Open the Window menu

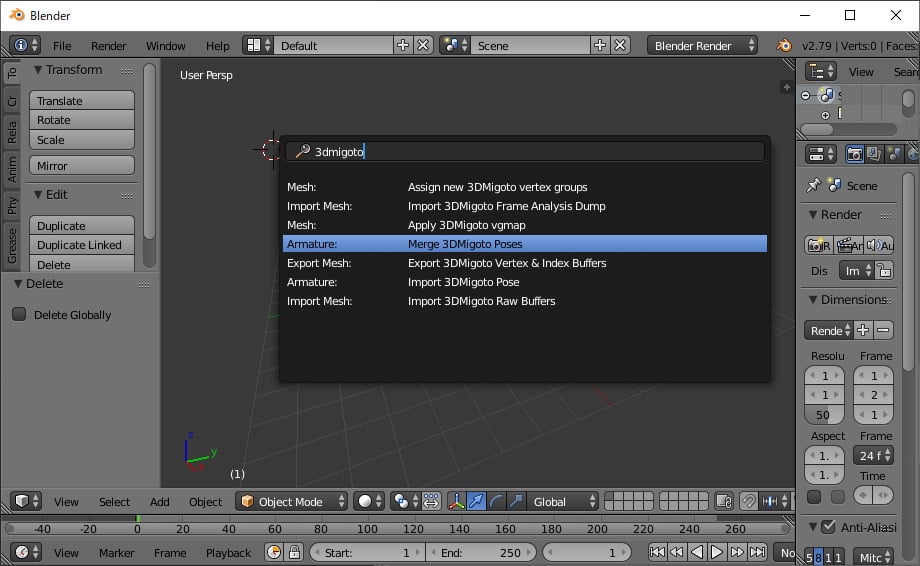point(165,46)
